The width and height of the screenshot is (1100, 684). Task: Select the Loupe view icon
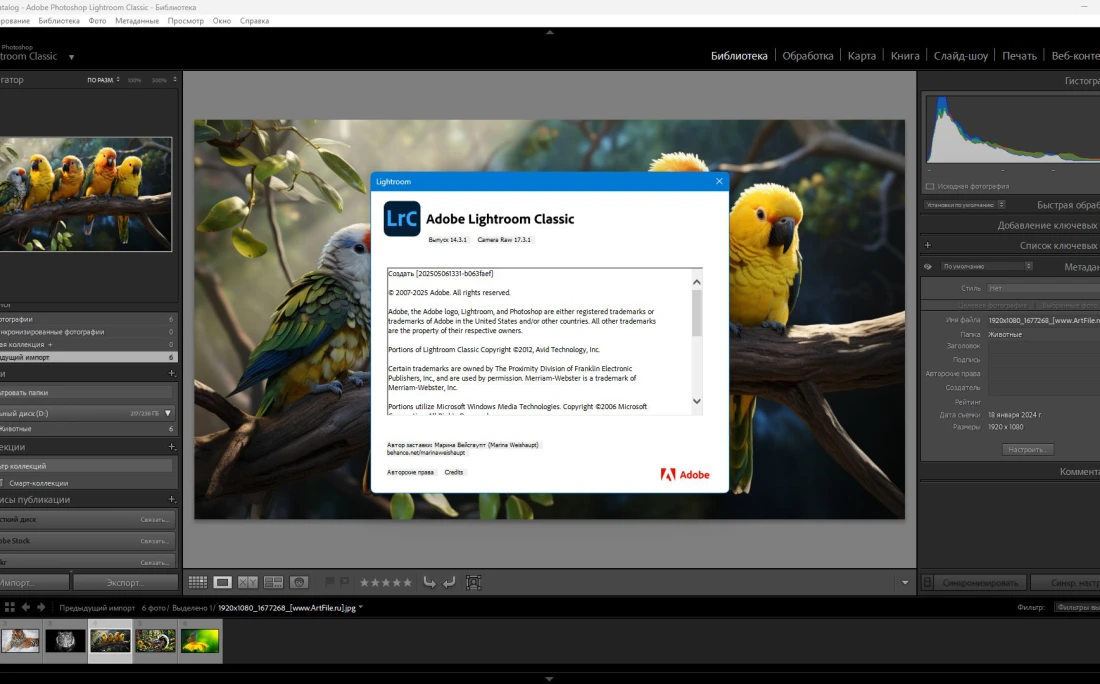coord(222,582)
